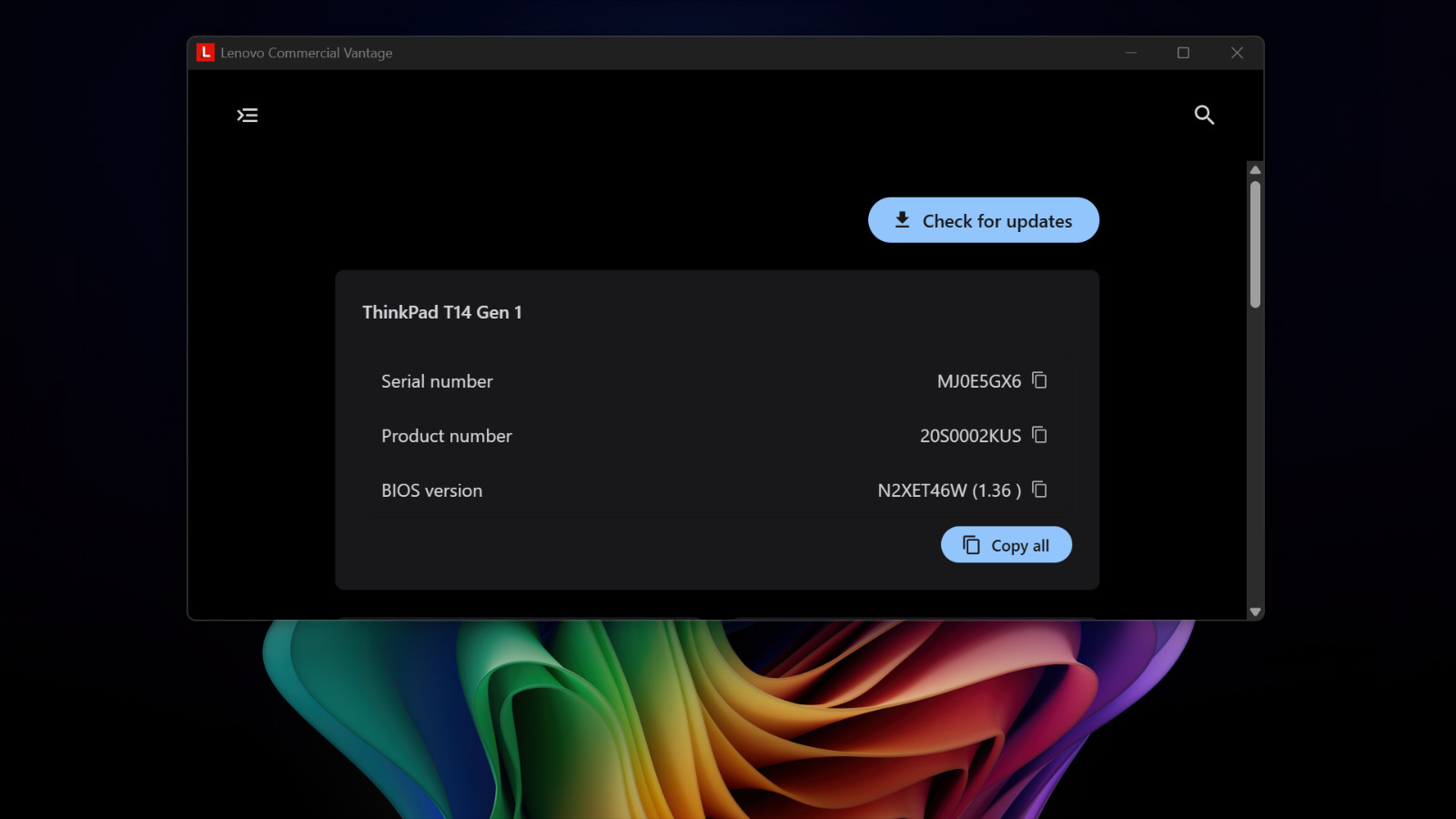This screenshot has height=819, width=1456.
Task: Click the scrollbar down arrow
Action: [x=1255, y=612]
